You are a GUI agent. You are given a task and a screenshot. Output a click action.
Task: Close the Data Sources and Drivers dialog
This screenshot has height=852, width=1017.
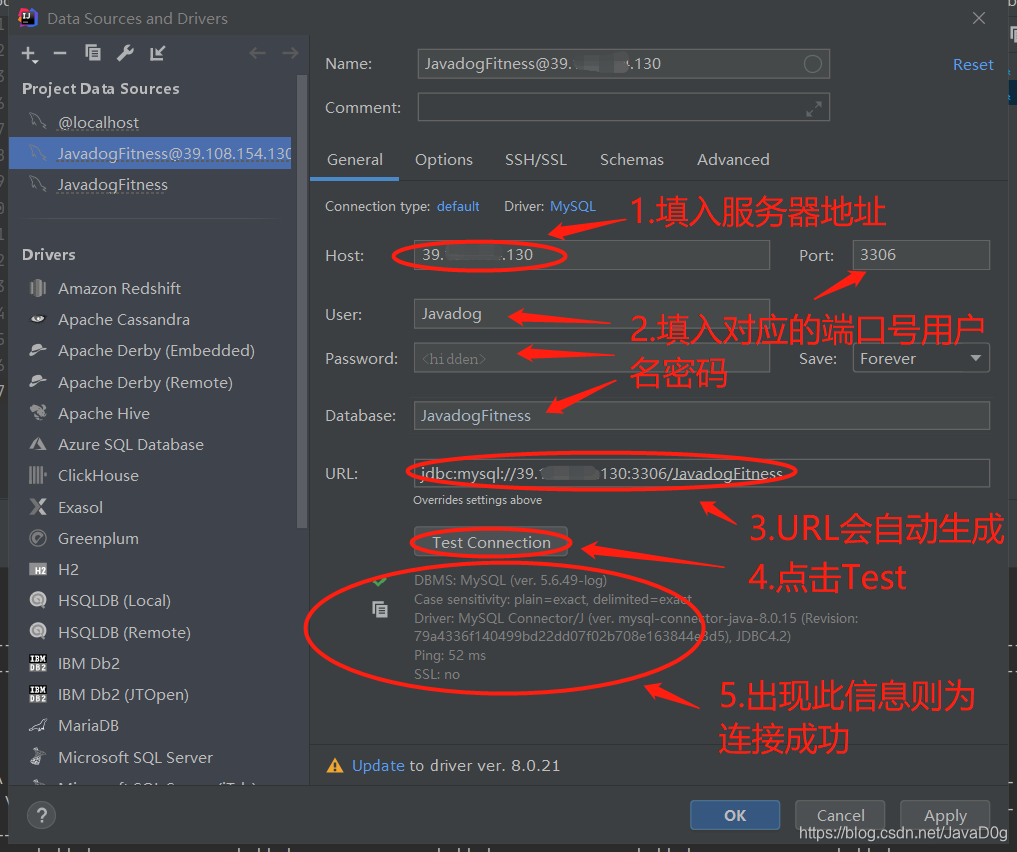click(979, 18)
